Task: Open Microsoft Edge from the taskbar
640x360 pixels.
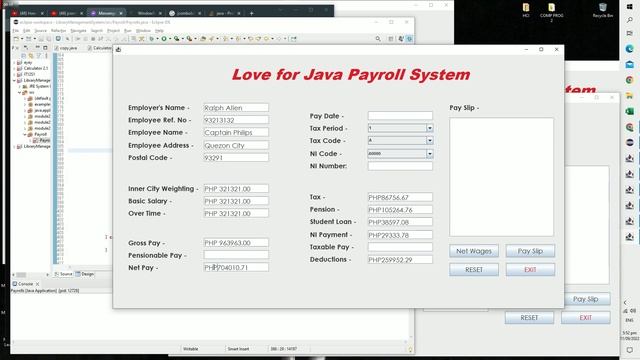Action: point(630,49)
